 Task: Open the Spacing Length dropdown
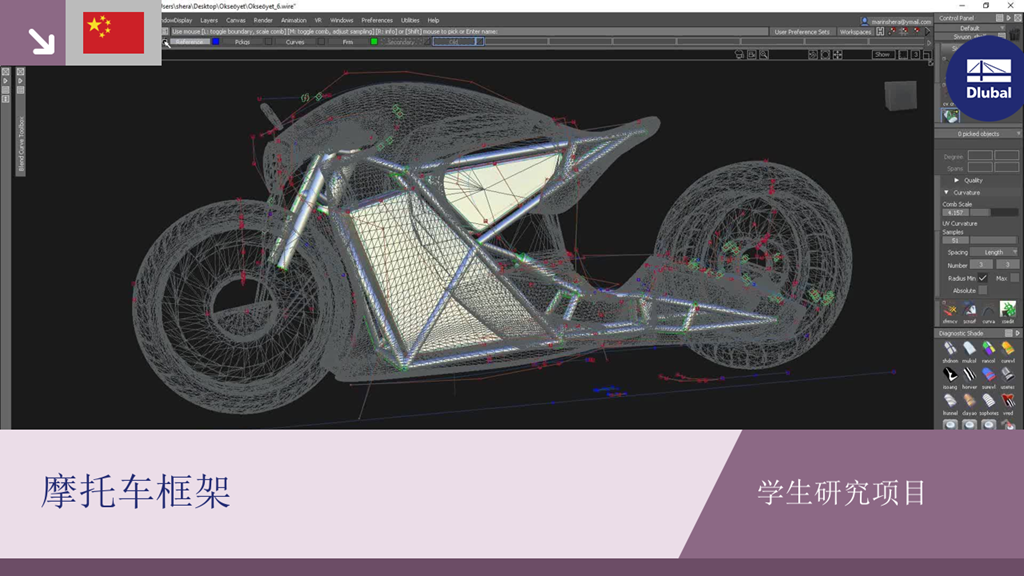point(994,252)
